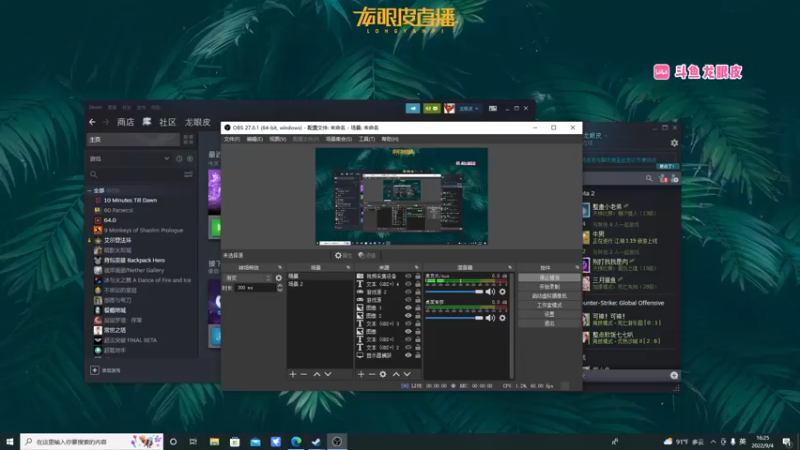800x450 pixels.
Task: Click 停止推流 button in OBS controls
Action: click(549, 278)
